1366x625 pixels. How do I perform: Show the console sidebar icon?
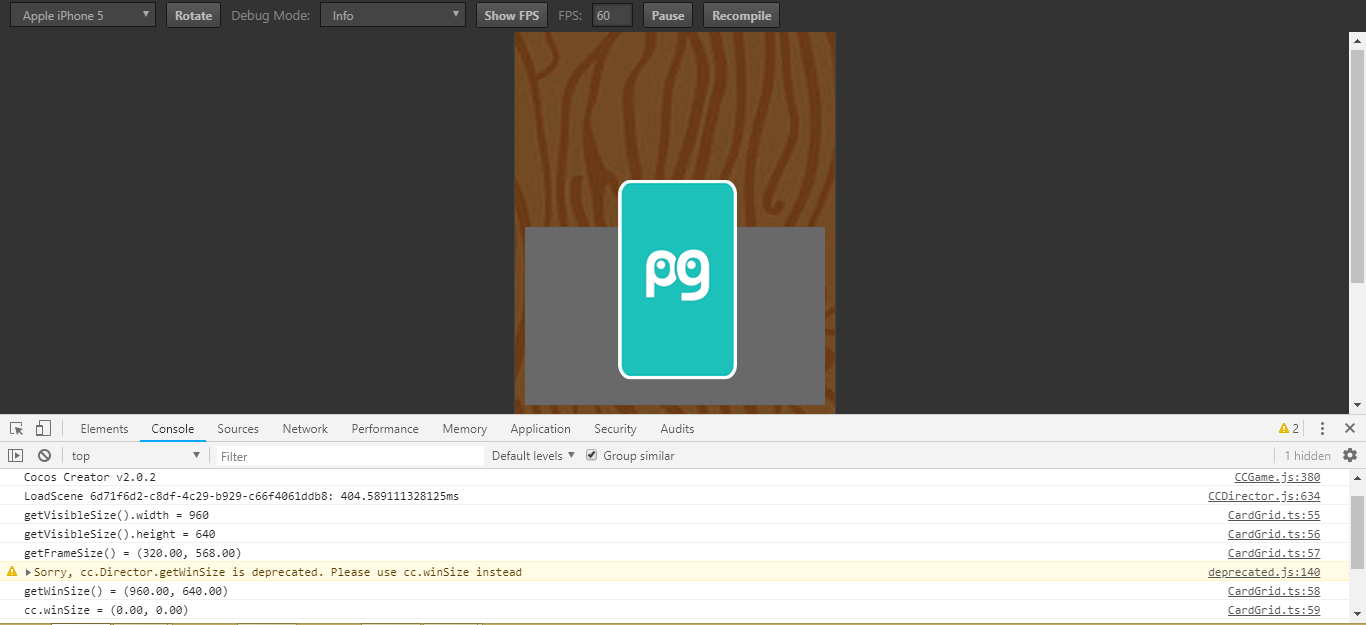(16, 456)
